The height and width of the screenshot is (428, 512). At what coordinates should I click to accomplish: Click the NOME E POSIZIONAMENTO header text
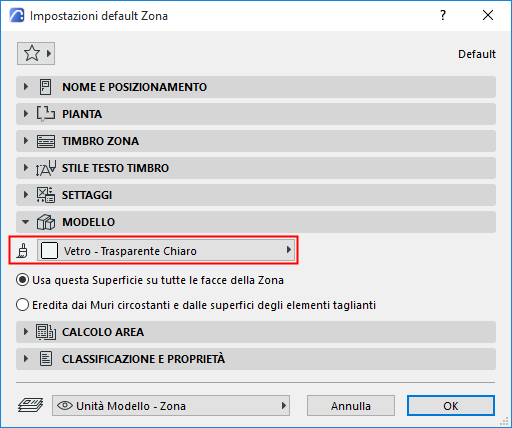pyautogui.click(x=134, y=87)
